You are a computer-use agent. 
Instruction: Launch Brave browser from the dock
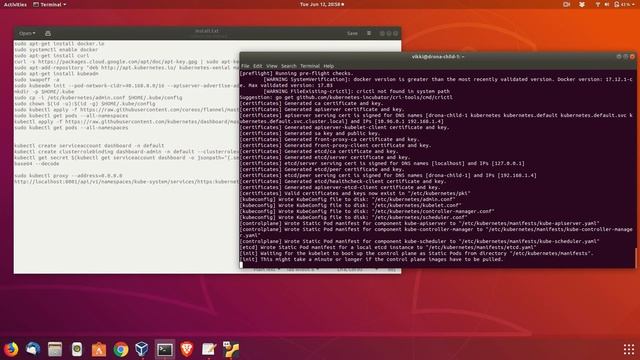click(x=187, y=349)
